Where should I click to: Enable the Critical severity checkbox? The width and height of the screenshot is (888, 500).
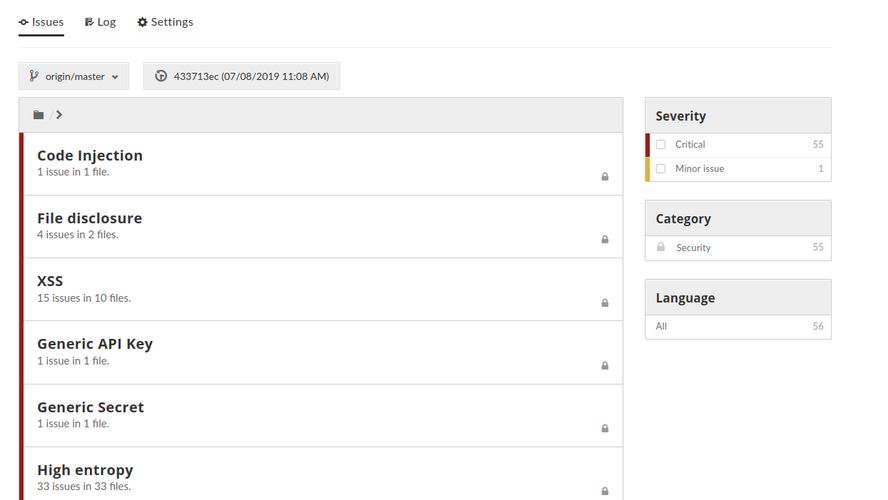click(x=660, y=145)
